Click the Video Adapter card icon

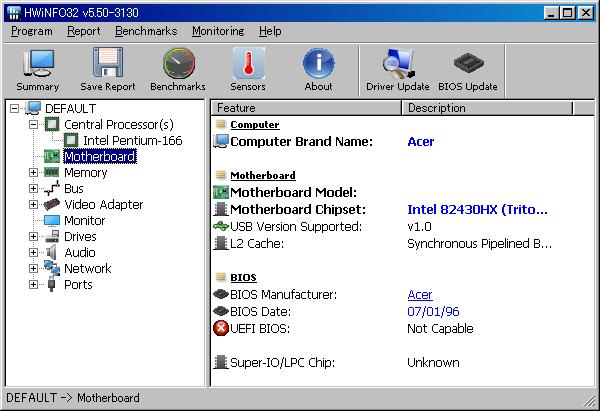click(52, 204)
